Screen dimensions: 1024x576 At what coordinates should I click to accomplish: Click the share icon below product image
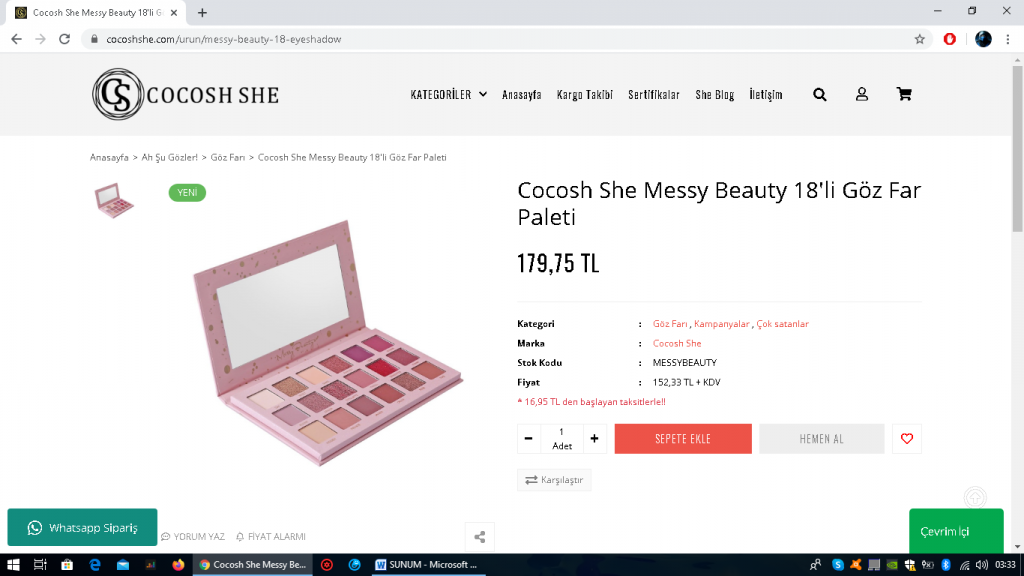pyautogui.click(x=480, y=537)
